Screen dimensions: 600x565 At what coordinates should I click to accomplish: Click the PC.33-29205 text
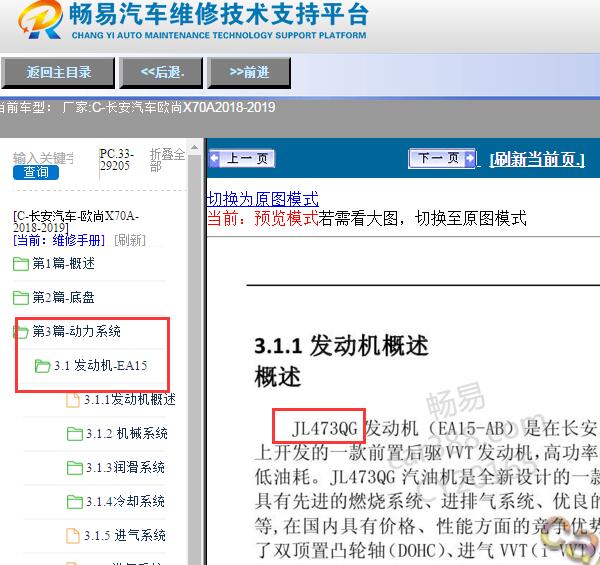click(x=116, y=160)
